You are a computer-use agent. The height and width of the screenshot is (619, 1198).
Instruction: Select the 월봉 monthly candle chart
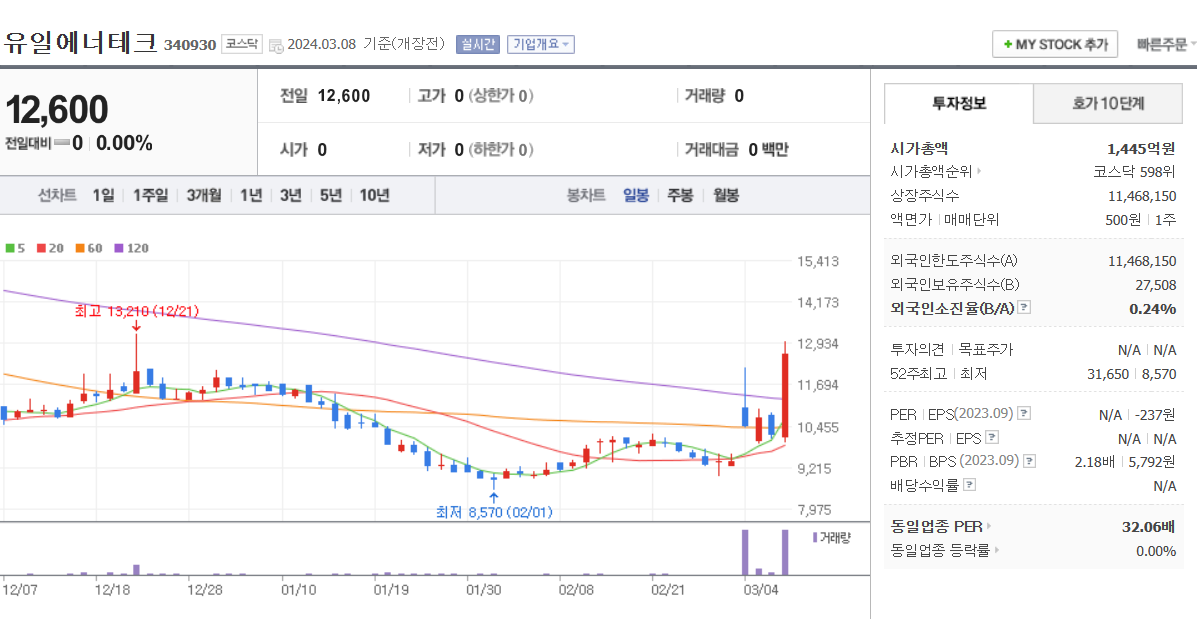726,196
